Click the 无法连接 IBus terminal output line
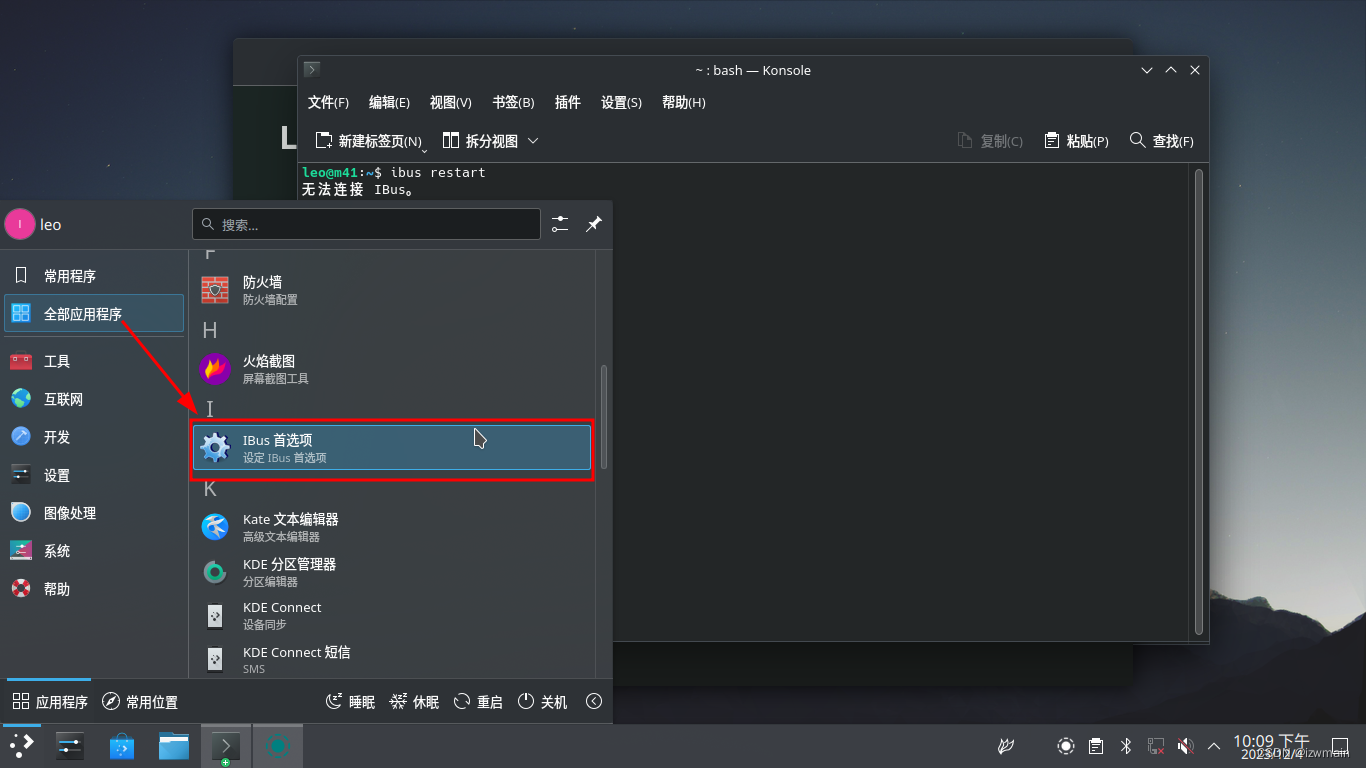This screenshot has height=768, width=1366. point(357,190)
